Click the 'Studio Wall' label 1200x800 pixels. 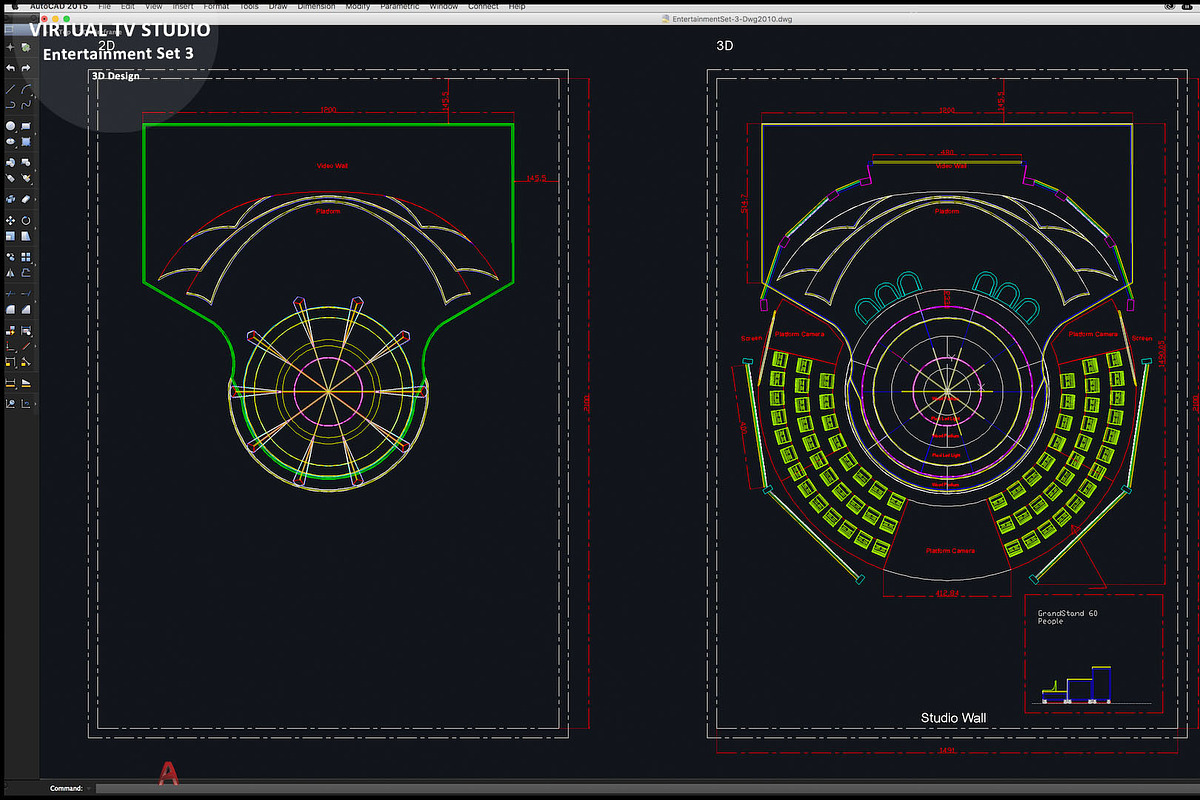point(953,718)
